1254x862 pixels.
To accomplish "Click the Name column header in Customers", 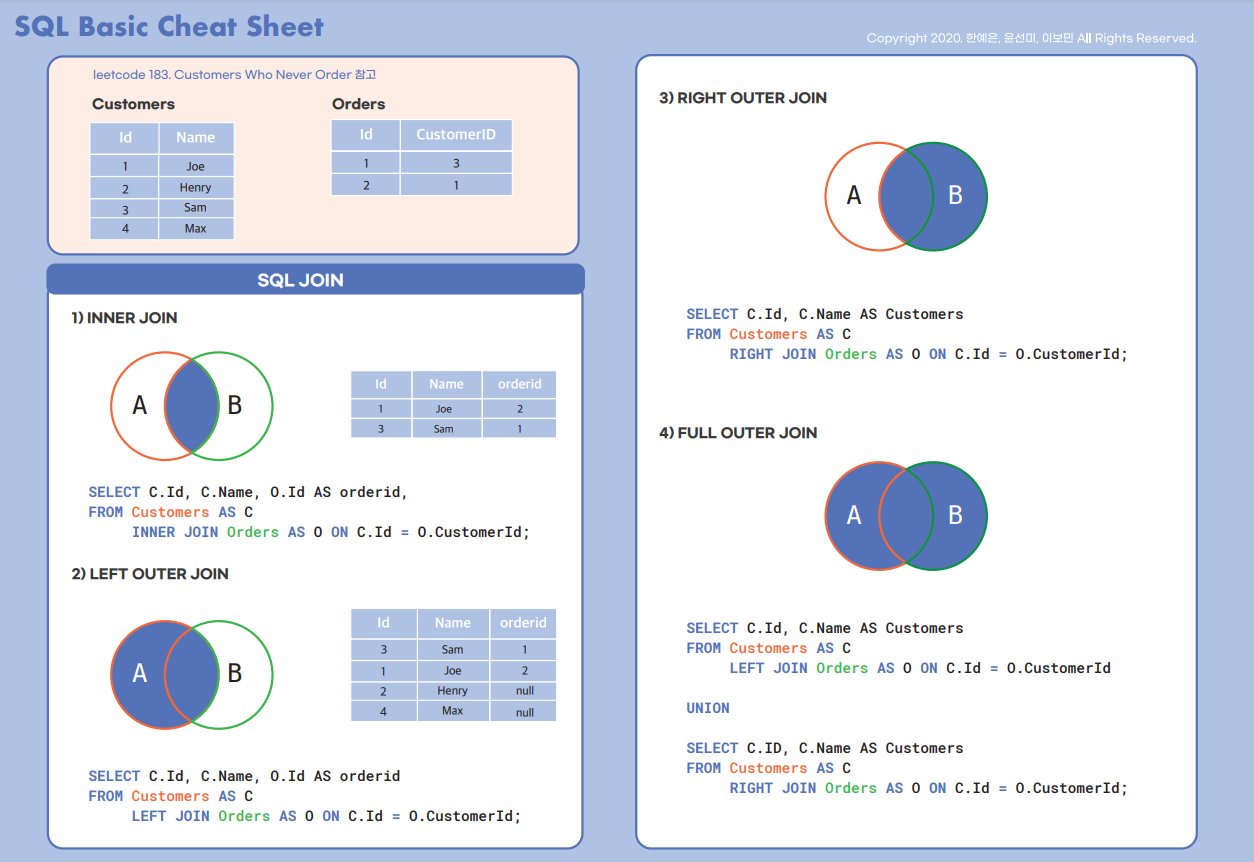I will 196,137.
